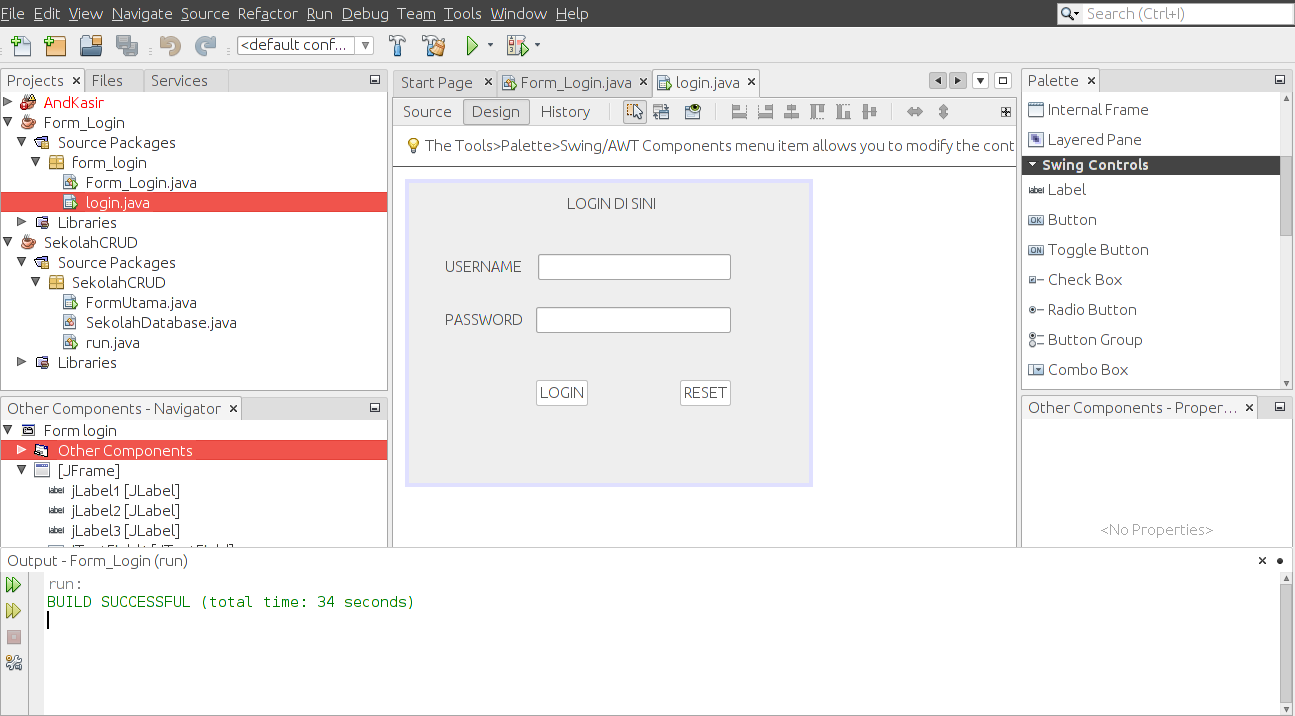This screenshot has width=1295, height=716.
Task: Click the LOGIN button in the form
Action: (x=561, y=393)
